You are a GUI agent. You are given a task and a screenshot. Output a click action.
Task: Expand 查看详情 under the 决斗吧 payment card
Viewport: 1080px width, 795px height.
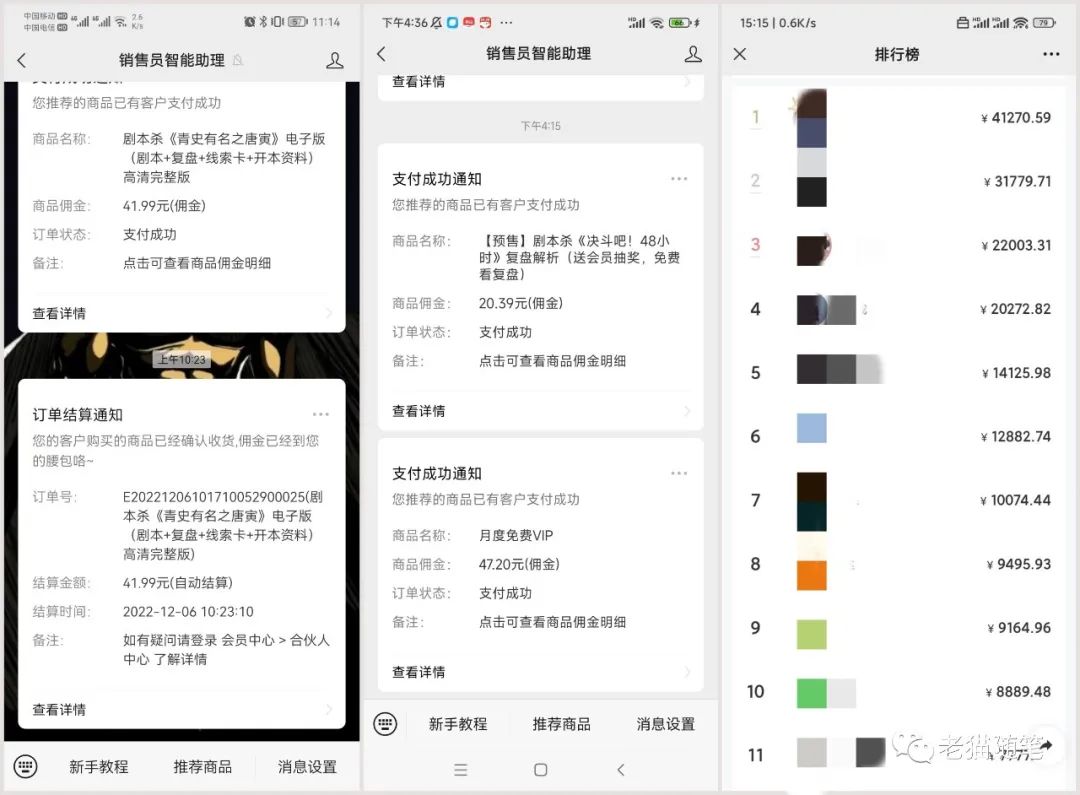419,411
